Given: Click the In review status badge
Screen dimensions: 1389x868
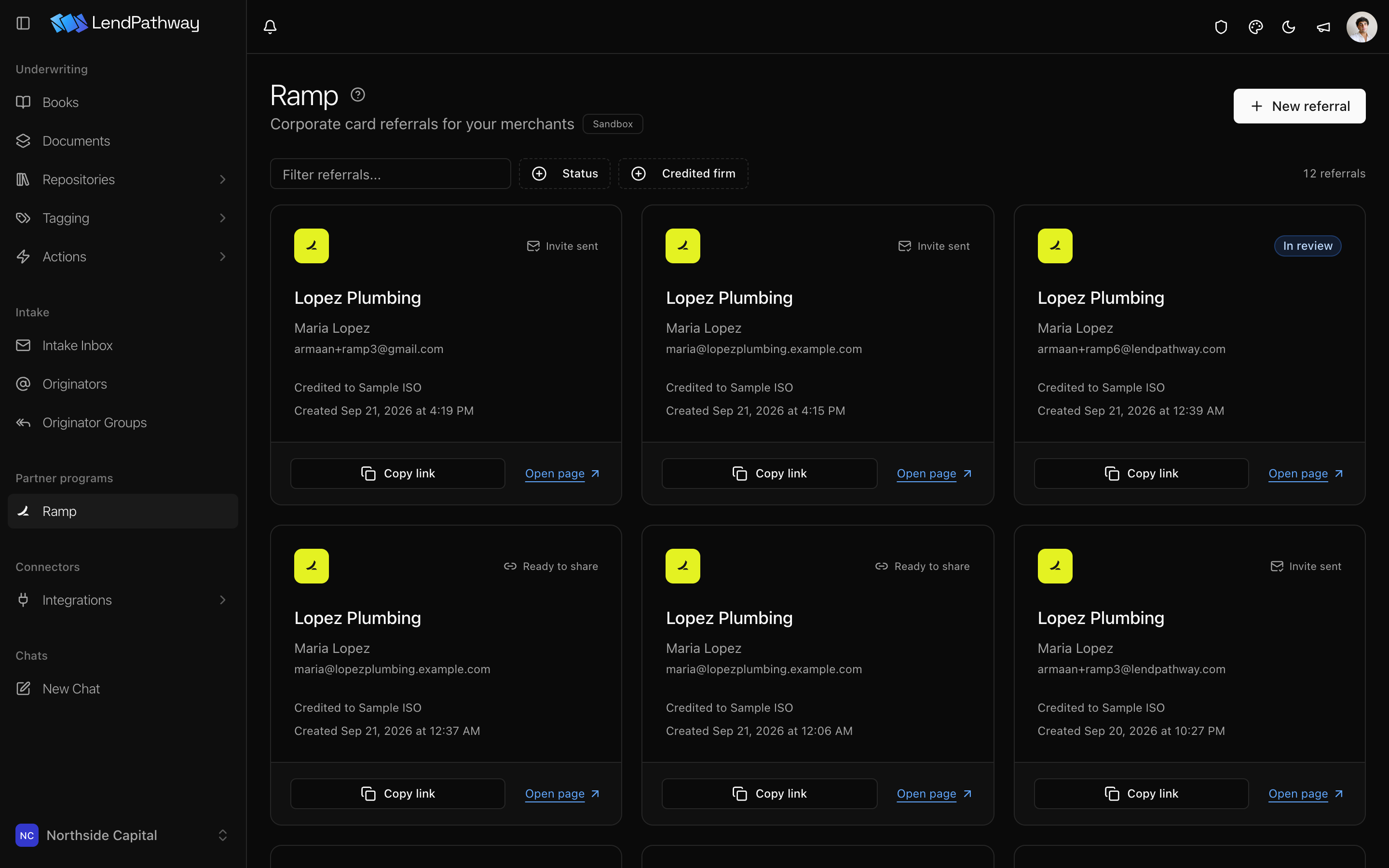Looking at the screenshot, I should (x=1307, y=246).
